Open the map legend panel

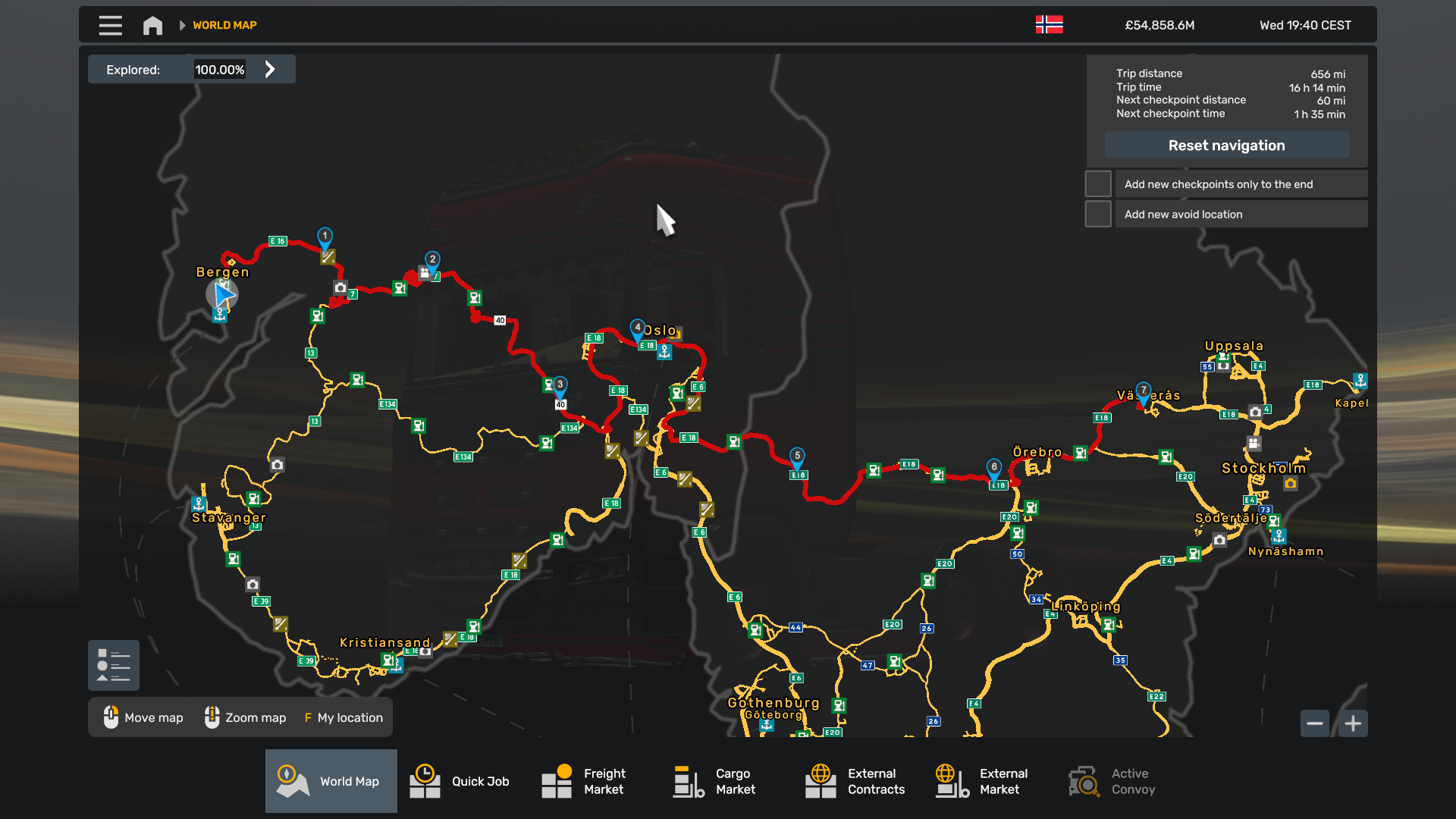coord(113,665)
